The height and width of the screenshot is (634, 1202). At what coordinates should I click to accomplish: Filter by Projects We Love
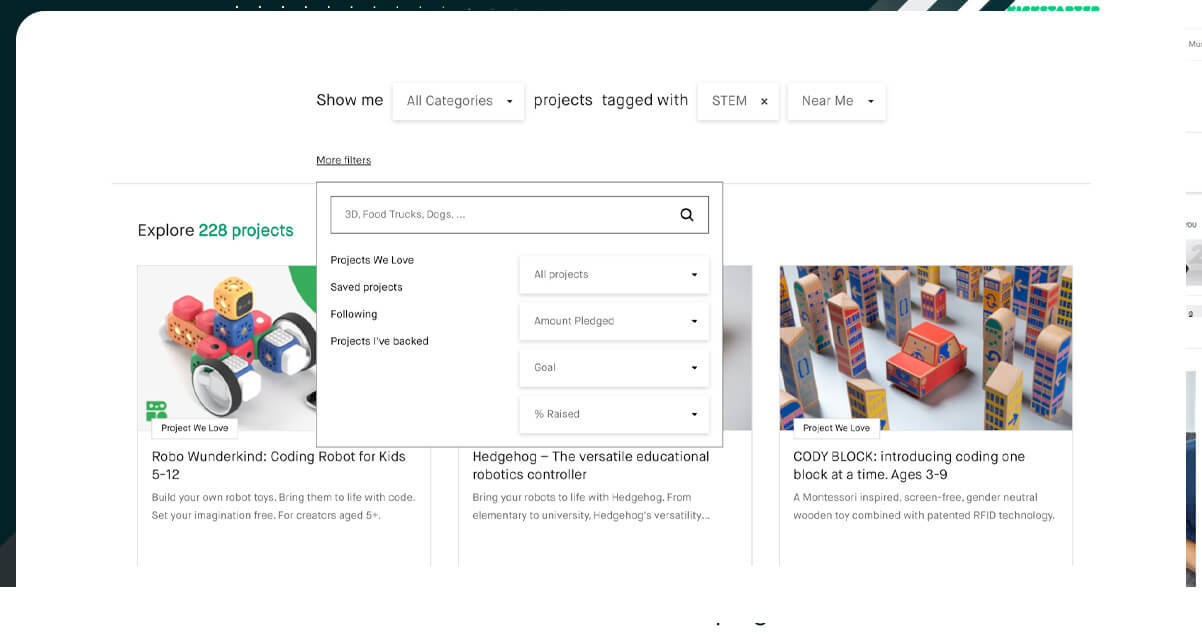tap(372, 260)
